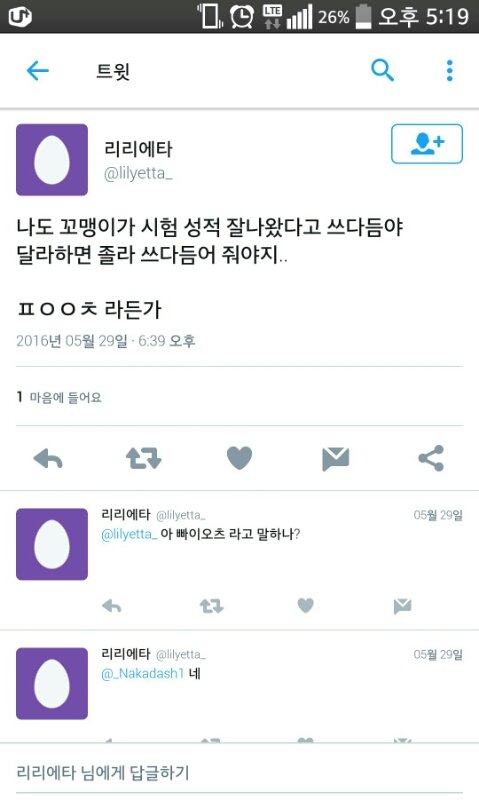Reply to the main tweet
The image size is (479, 800).
48,458
